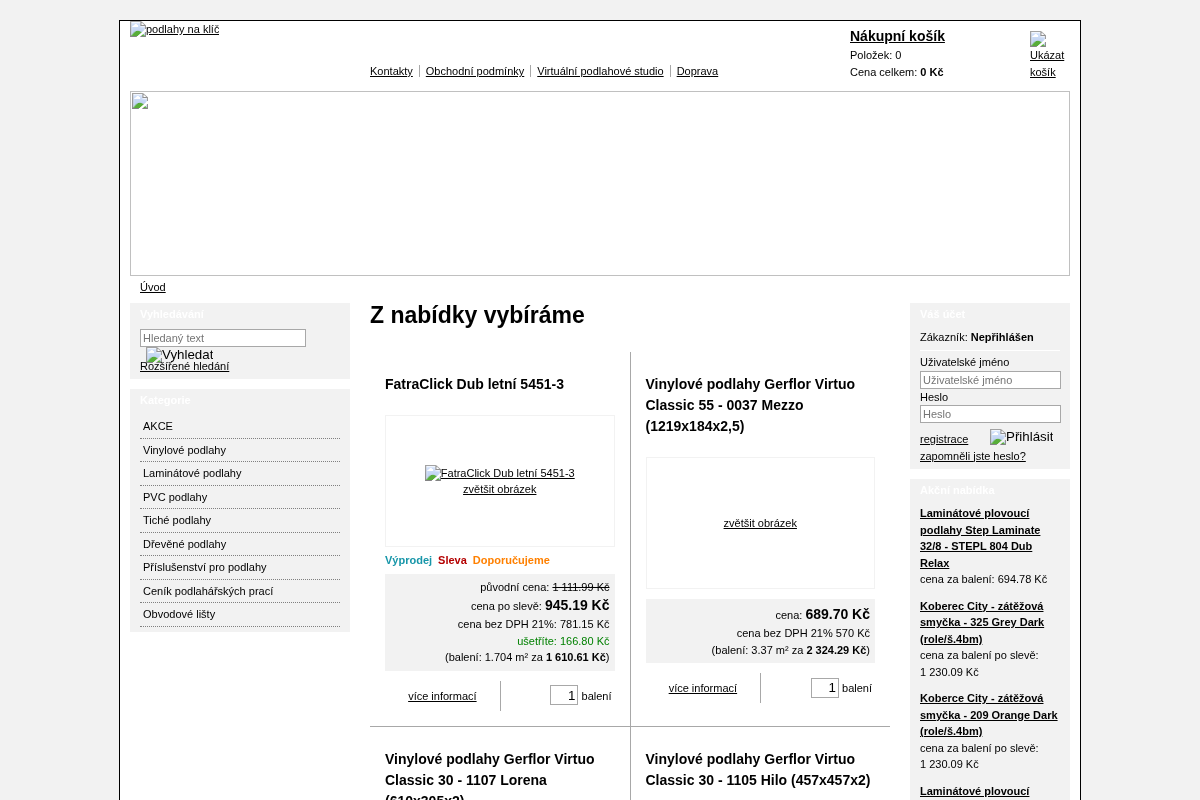Click quantity field for FatraClick Dub letní
This screenshot has width=1200, height=800.
point(564,695)
